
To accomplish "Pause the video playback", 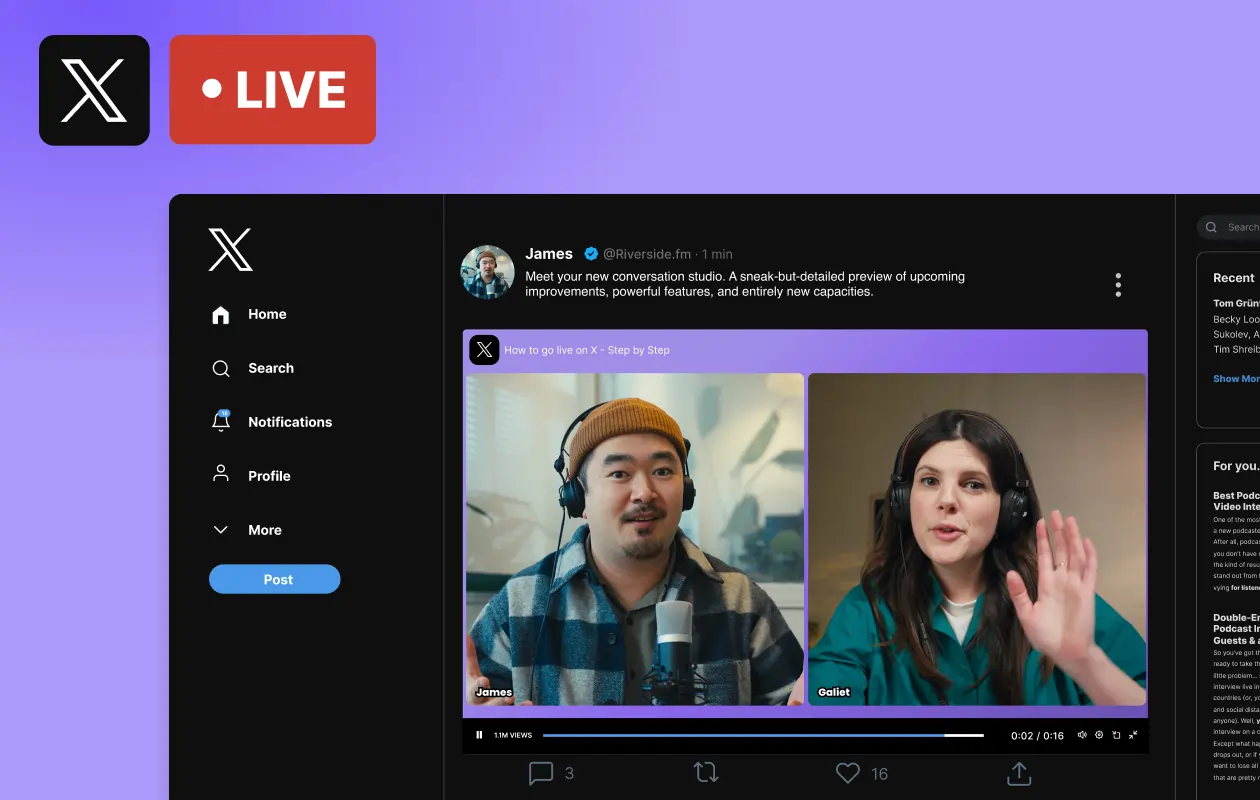I will coord(479,735).
